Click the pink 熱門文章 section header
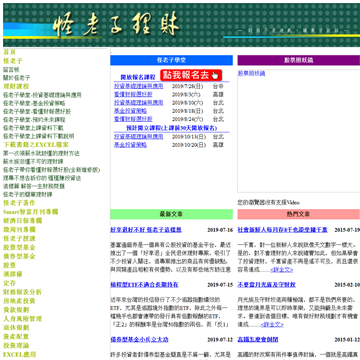 click(x=299, y=214)
